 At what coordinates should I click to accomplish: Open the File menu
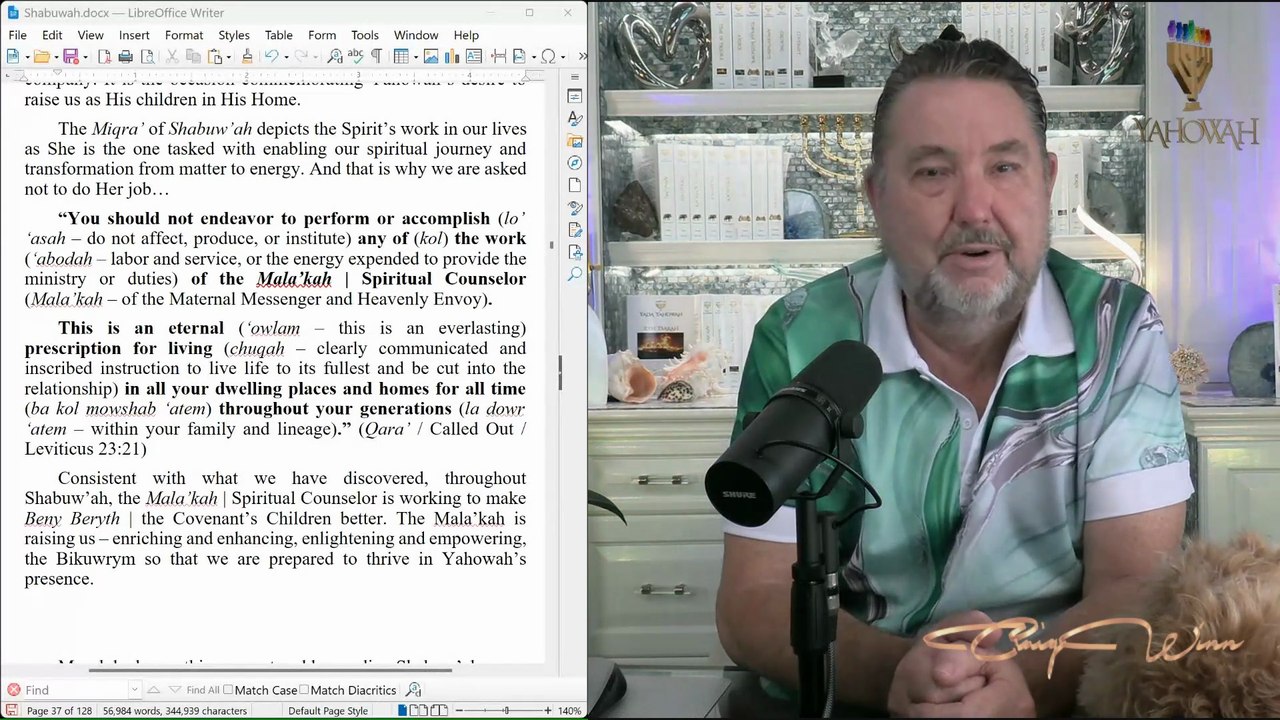tap(18, 35)
